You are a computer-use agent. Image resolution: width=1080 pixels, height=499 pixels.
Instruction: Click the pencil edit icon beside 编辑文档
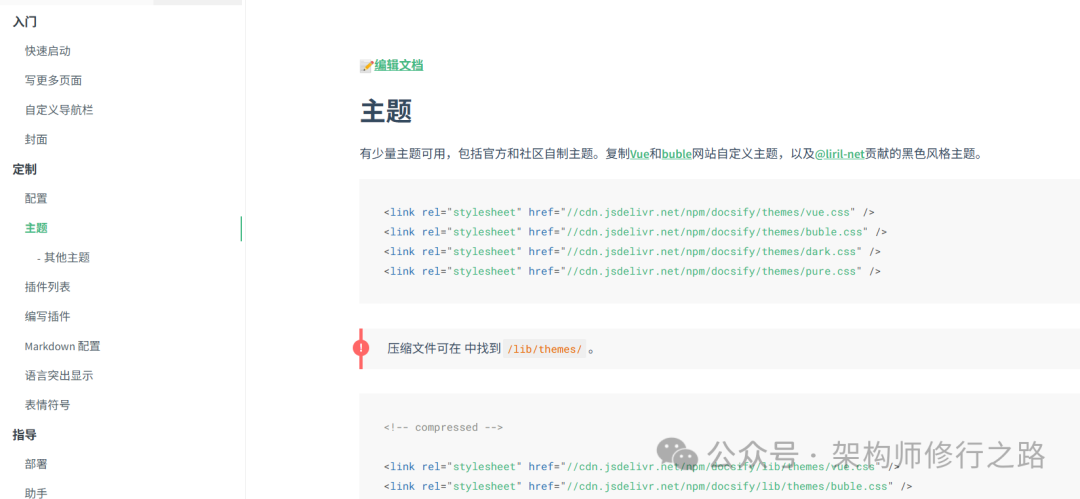click(x=367, y=66)
